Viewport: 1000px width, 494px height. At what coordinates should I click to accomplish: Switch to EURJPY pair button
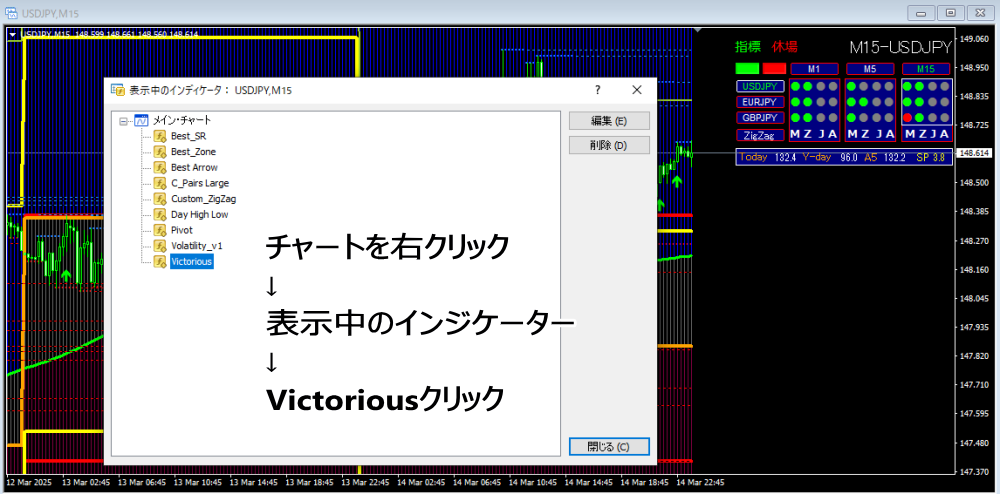point(760,102)
